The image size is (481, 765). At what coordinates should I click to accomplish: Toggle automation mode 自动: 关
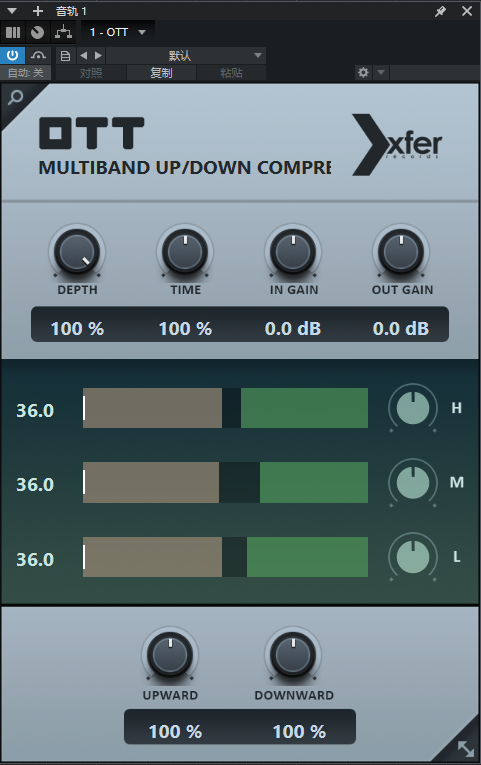pos(26,73)
